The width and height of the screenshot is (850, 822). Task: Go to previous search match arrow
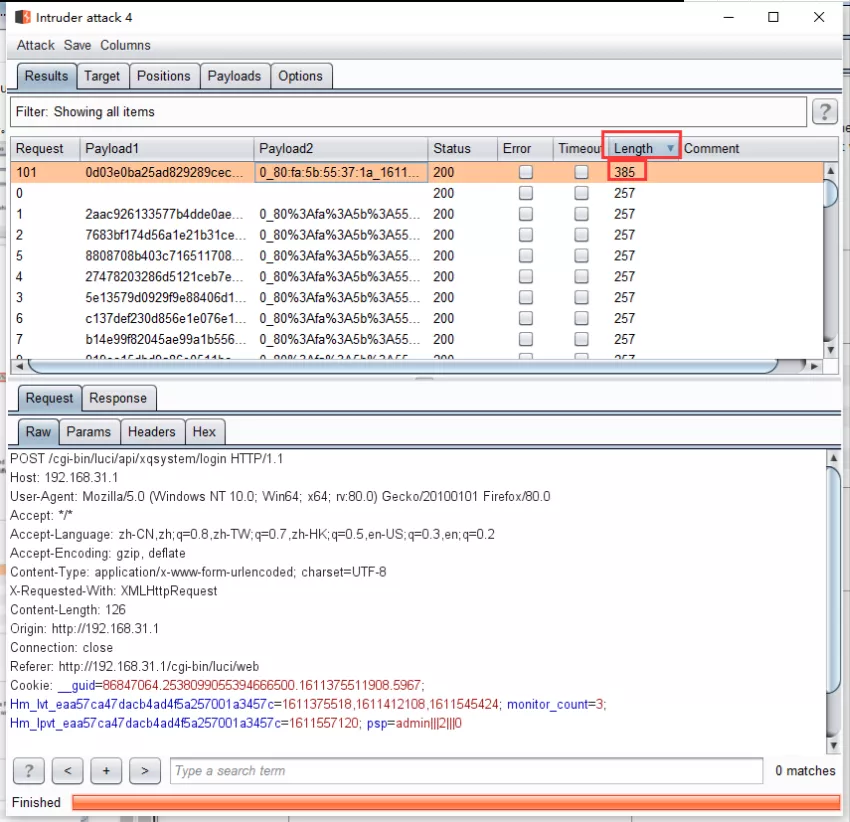pyautogui.click(x=68, y=770)
